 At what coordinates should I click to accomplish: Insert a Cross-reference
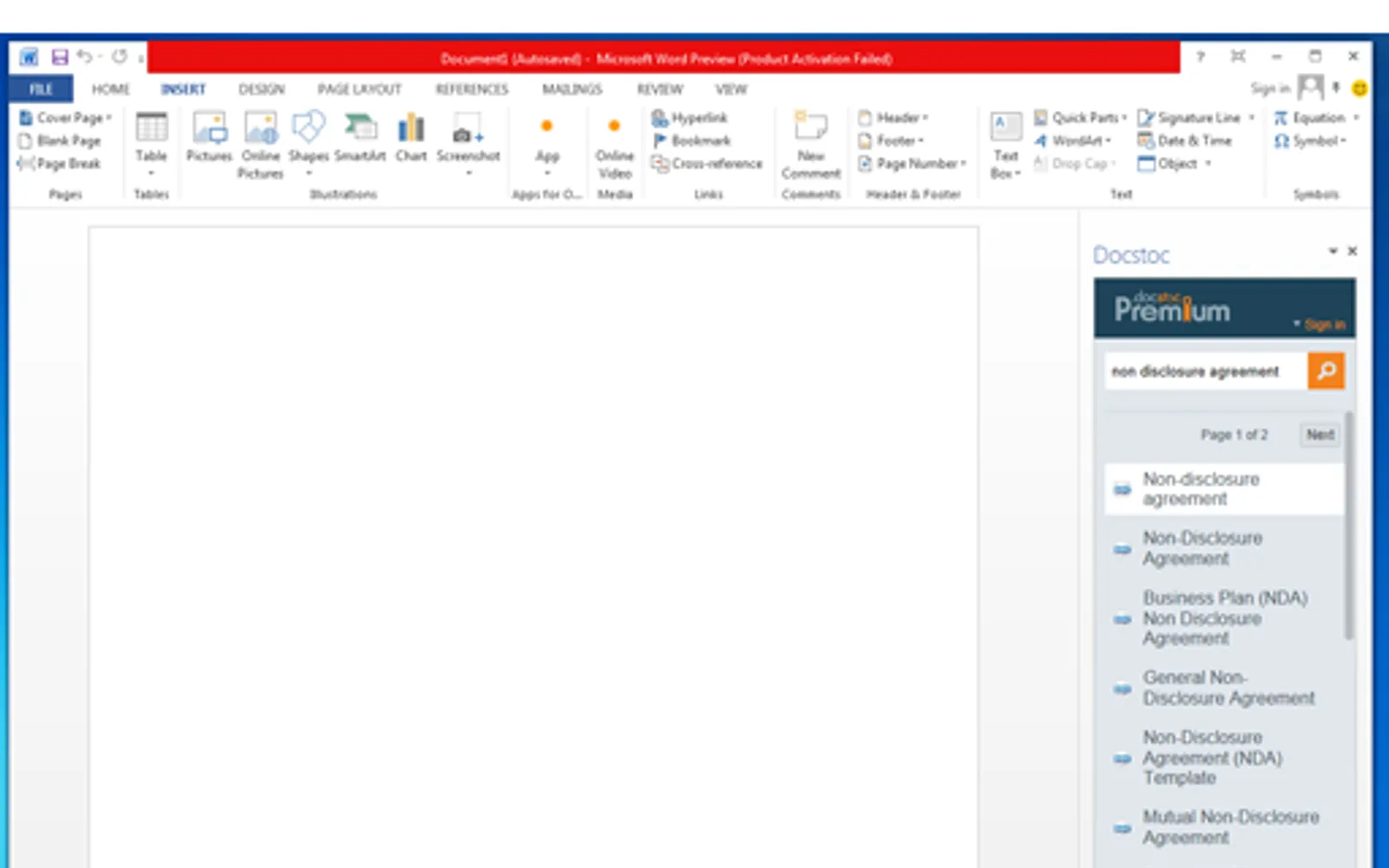(x=707, y=163)
